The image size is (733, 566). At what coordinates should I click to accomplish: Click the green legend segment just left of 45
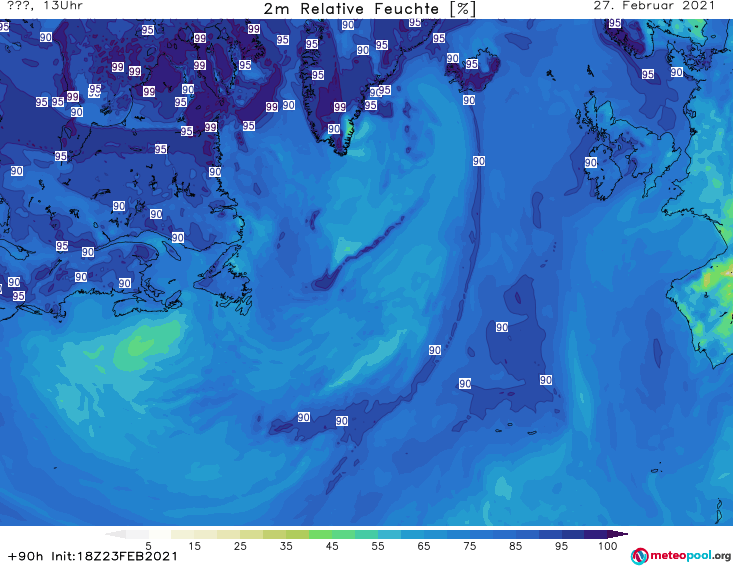pyautogui.click(x=320, y=534)
